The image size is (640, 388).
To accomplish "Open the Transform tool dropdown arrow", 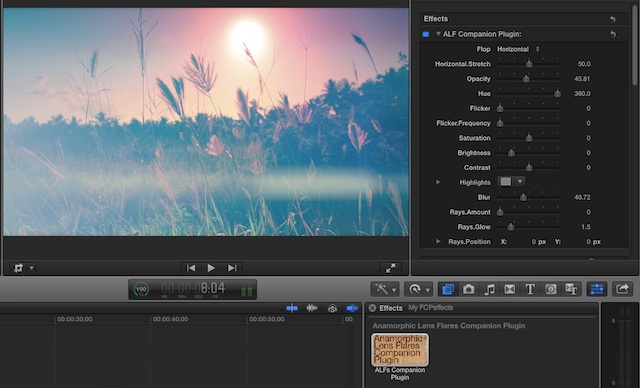I will tap(31, 268).
